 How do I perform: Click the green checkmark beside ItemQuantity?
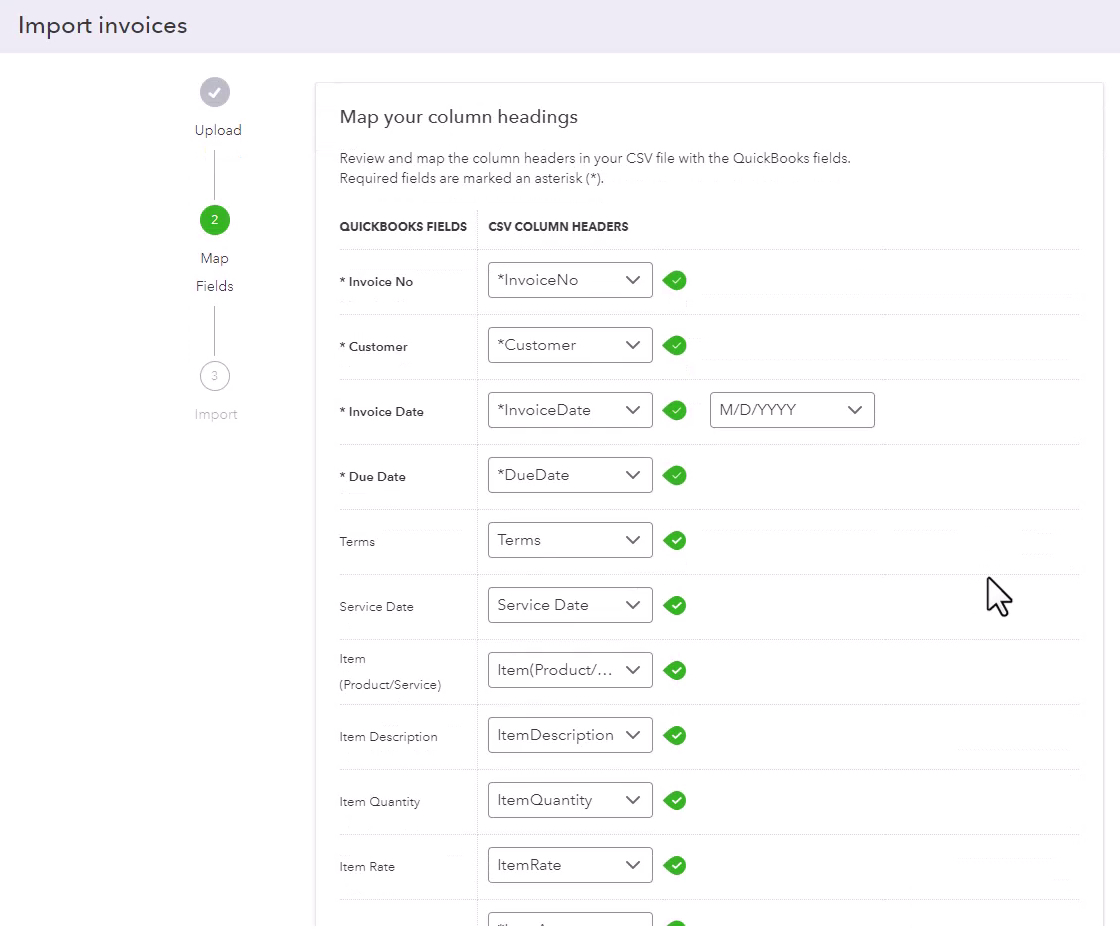tap(674, 801)
